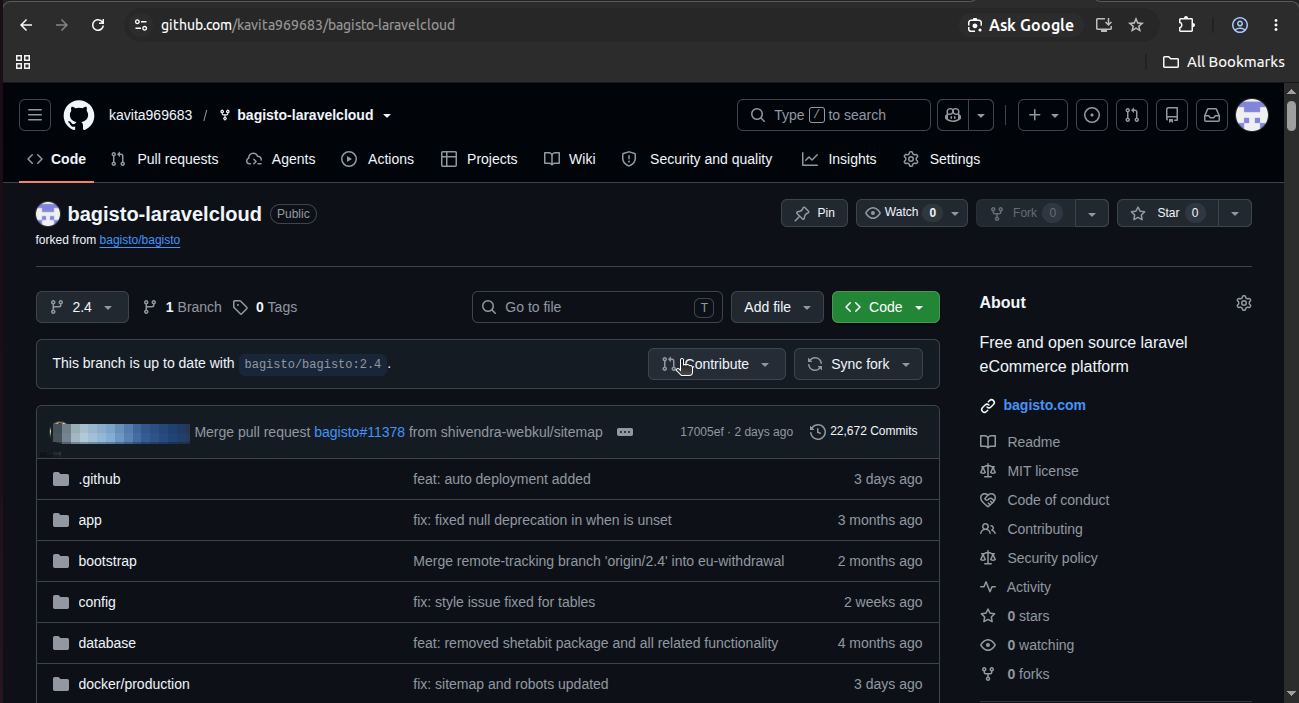This screenshot has width=1299, height=703.
Task: Switch to the Projects tab
Action: (479, 159)
